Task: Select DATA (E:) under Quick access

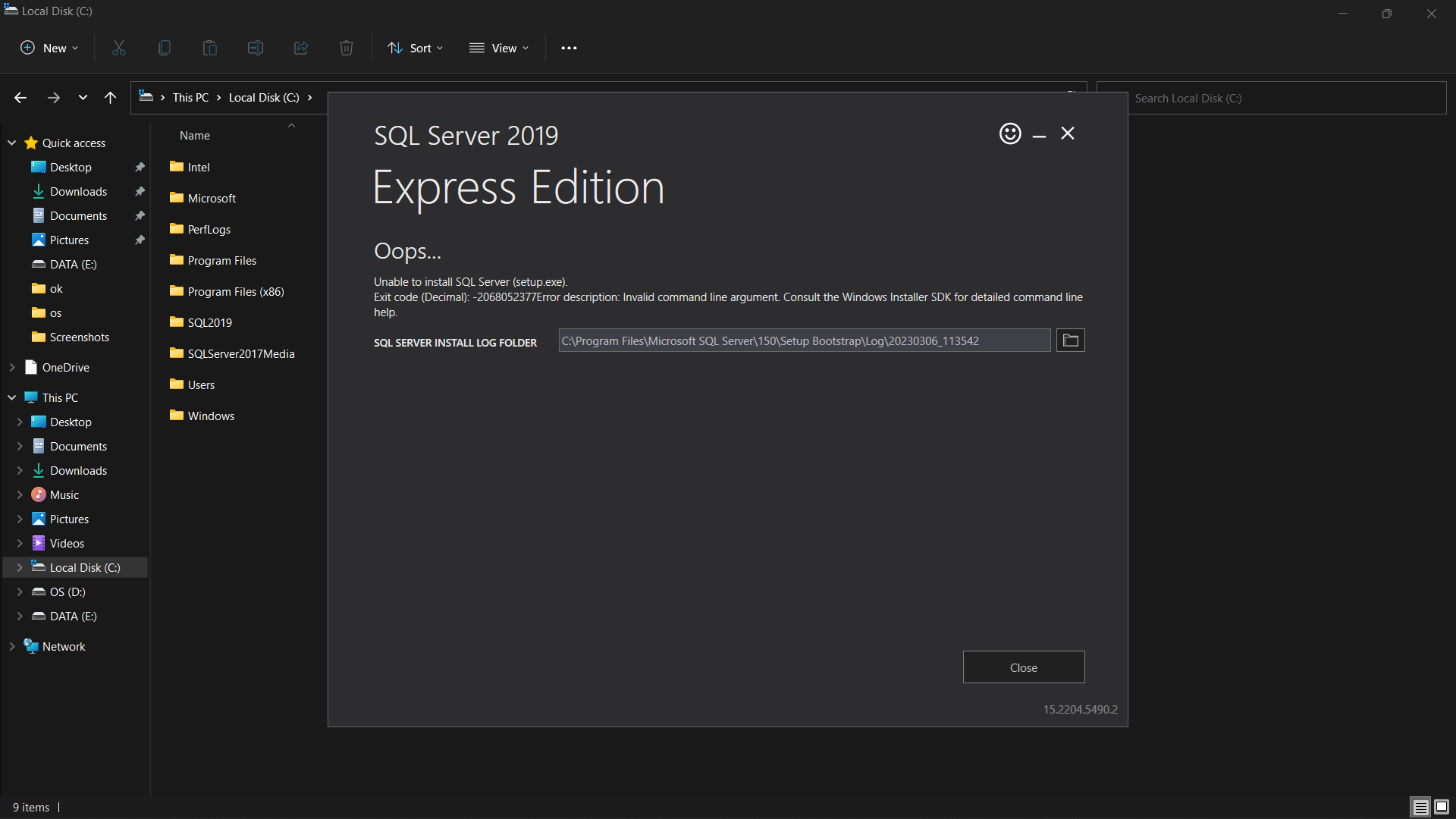Action: click(73, 264)
